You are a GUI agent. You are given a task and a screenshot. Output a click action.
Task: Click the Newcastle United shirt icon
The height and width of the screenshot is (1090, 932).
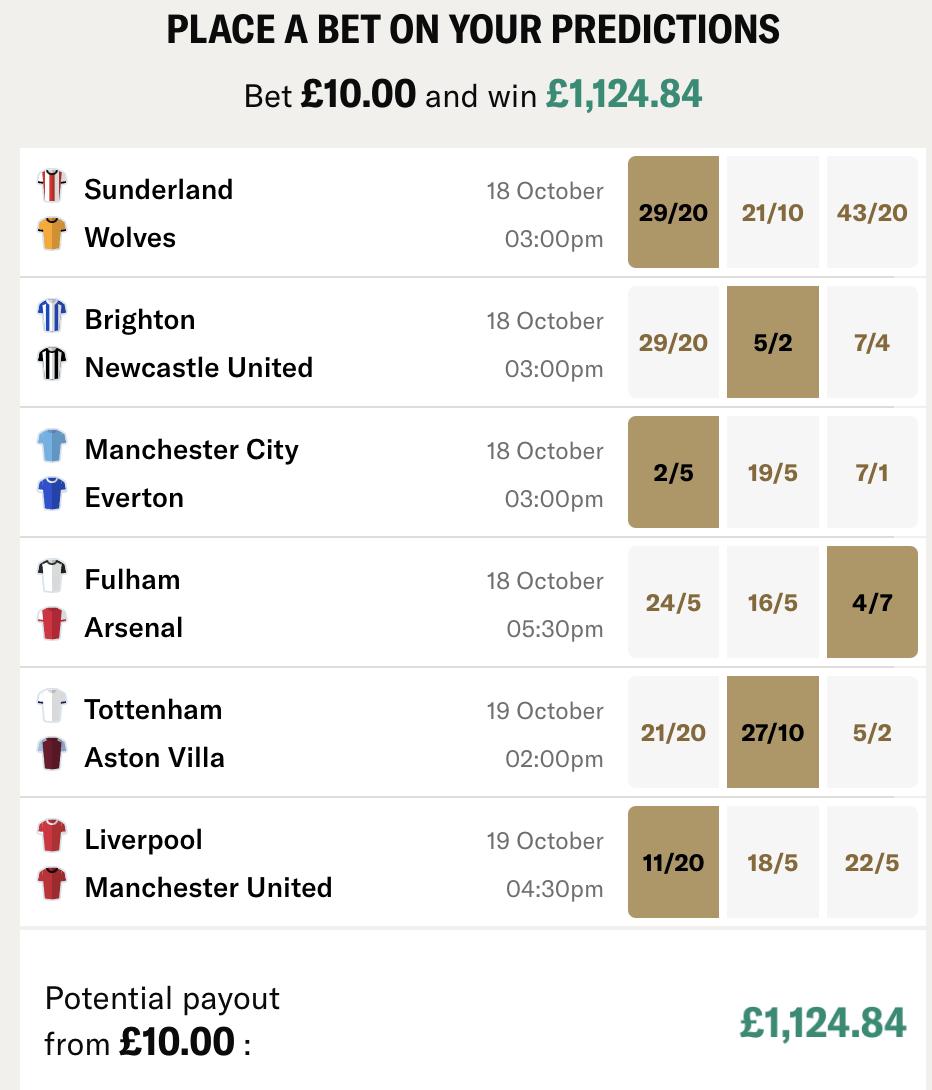pyautogui.click(x=52, y=365)
